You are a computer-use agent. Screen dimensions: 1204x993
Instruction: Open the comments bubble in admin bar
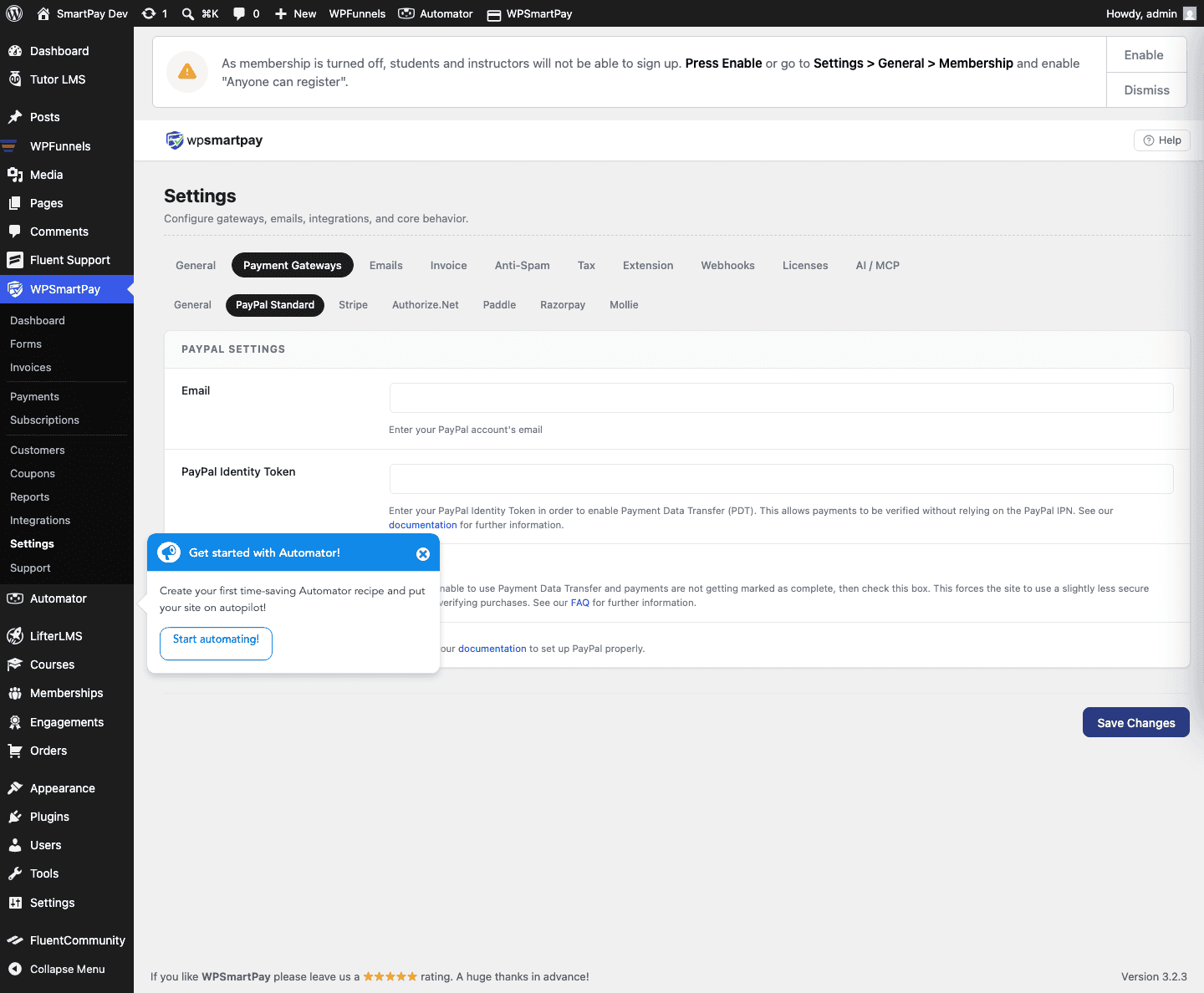tap(246, 13)
